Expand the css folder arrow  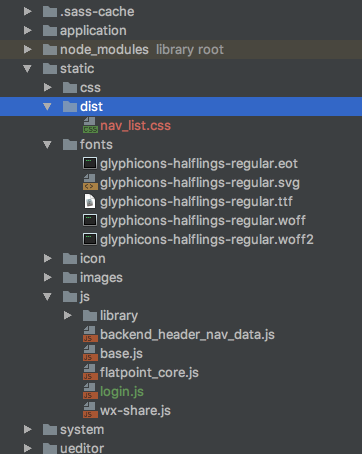(x=48, y=87)
